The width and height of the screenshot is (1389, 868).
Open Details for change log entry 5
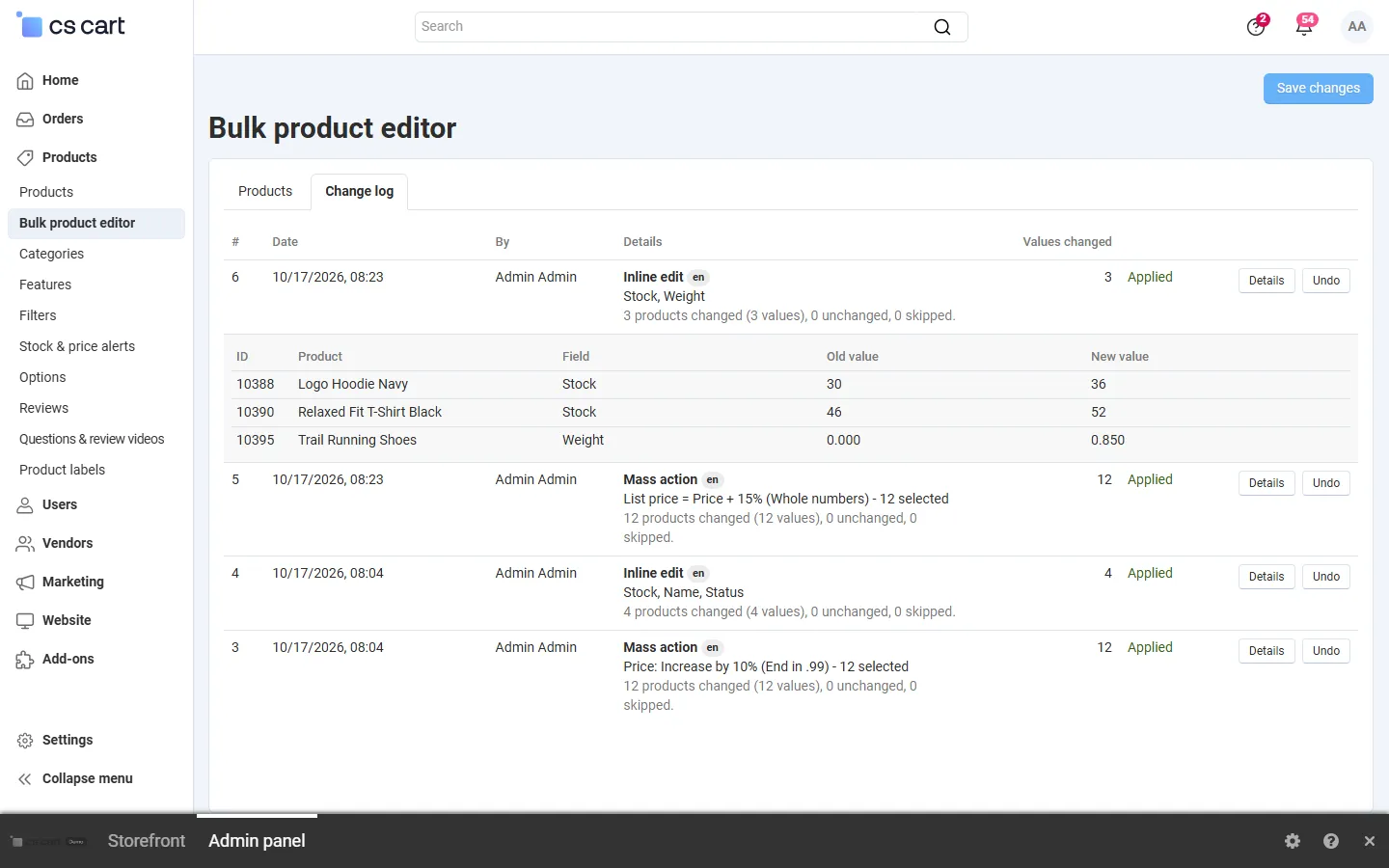(x=1266, y=483)
